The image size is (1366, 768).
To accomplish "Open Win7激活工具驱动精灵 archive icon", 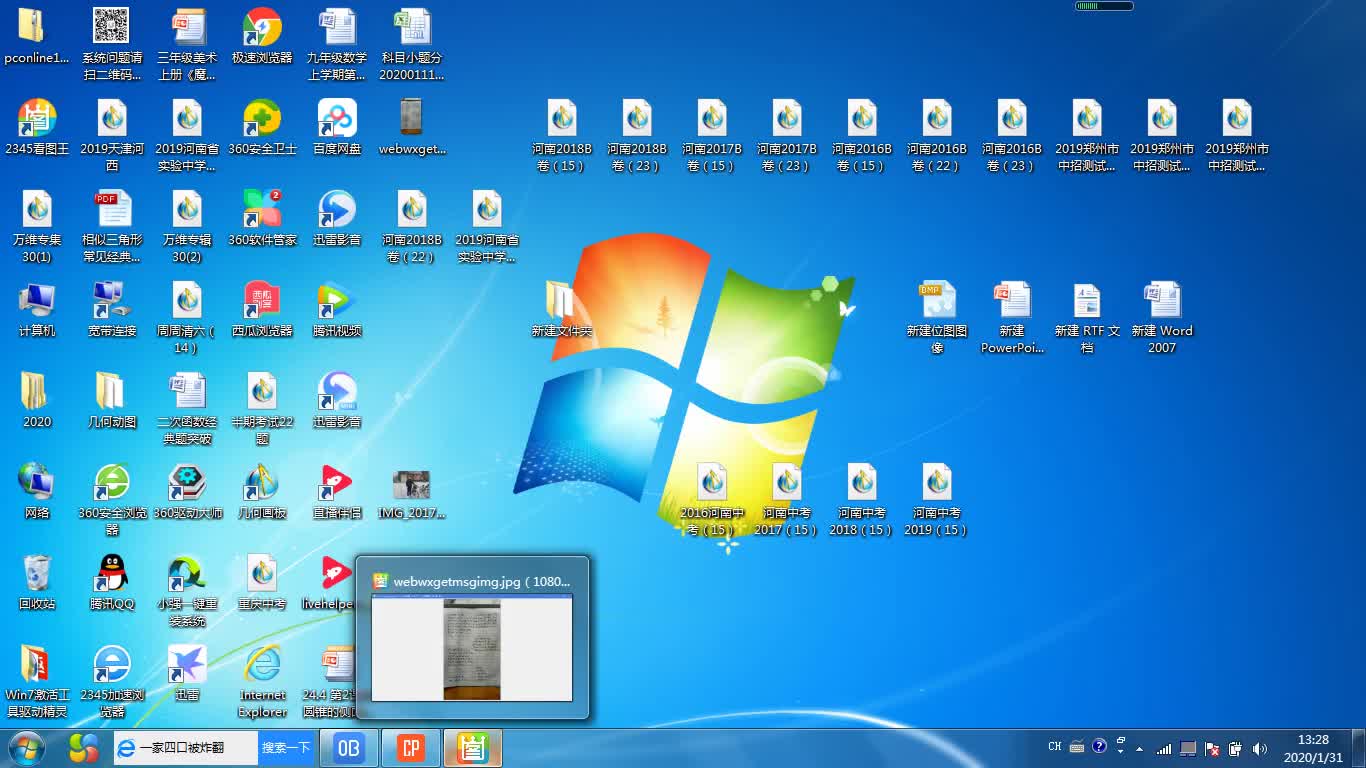I will click(x=37, y=681).
